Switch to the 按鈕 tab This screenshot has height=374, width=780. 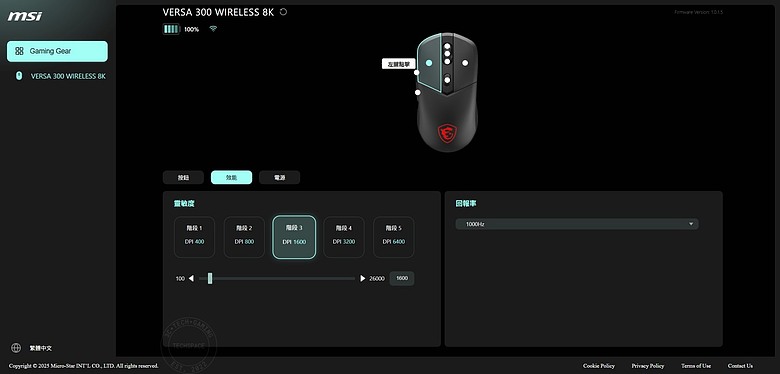click(x=184, y=178)
